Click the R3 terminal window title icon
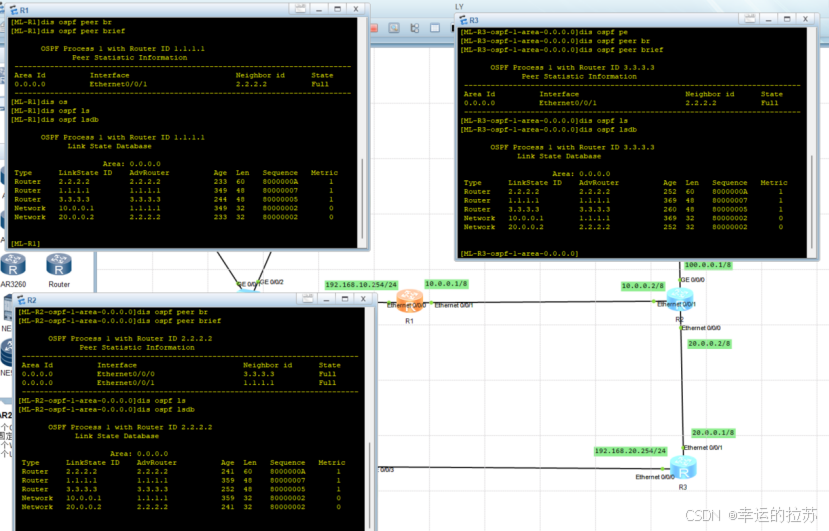Viewport: 829px width, 531px height. tap(463, 20)
